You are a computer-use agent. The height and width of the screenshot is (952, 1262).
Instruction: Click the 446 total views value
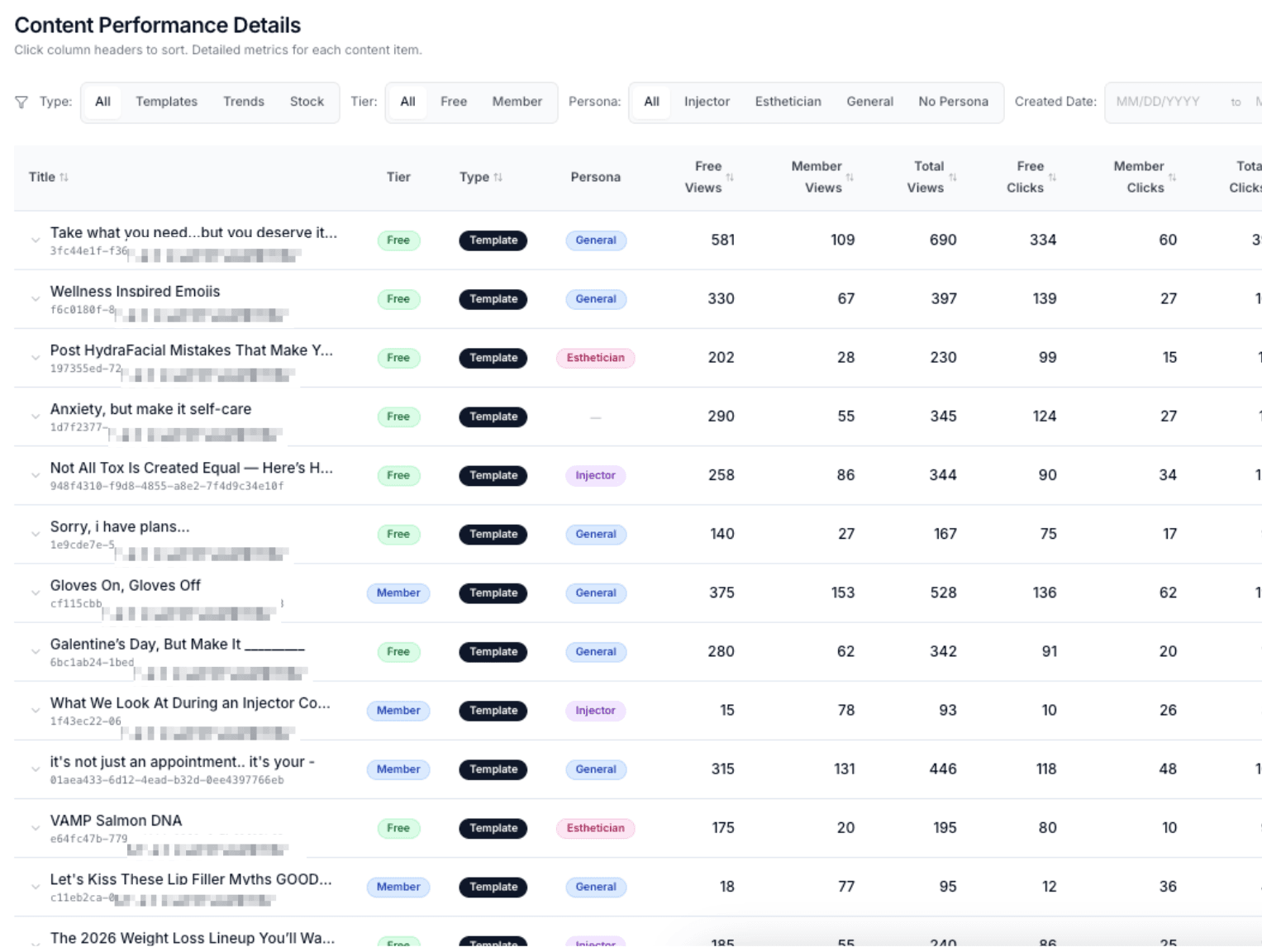943,769
